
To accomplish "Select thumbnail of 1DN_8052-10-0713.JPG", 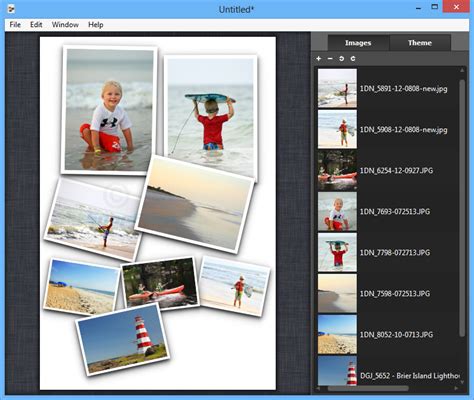I will click(337, 334).
